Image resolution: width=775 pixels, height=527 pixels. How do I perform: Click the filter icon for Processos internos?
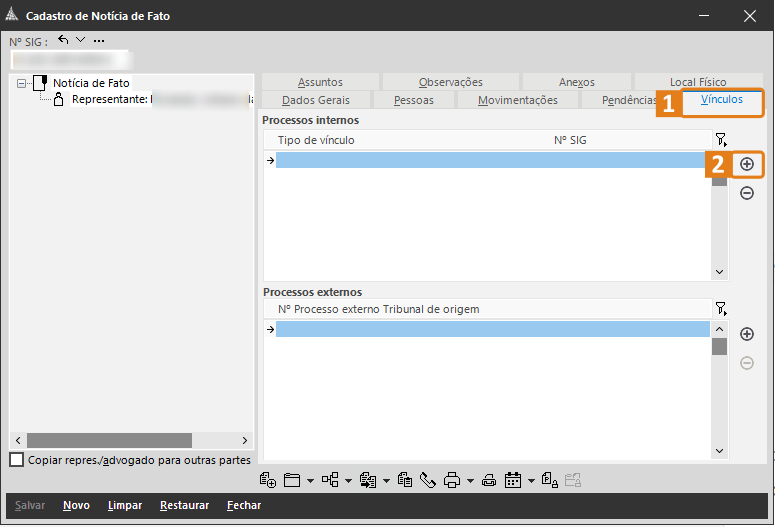point(720,140)
